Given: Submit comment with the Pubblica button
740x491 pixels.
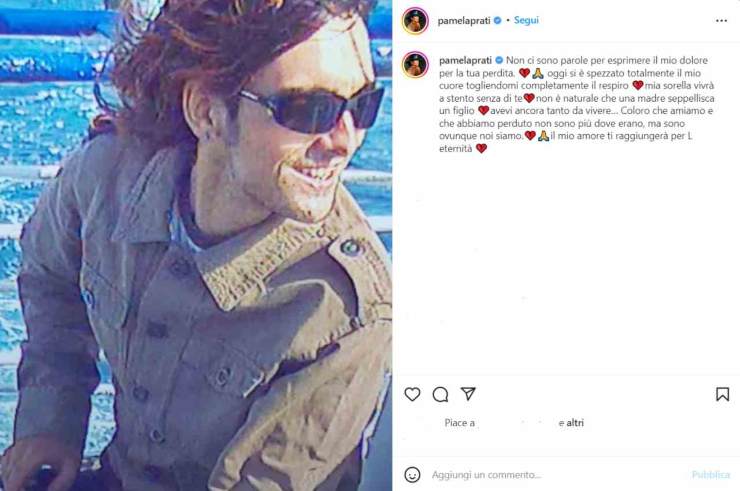Looking at the screenshot, I should (x=711, y=474).
